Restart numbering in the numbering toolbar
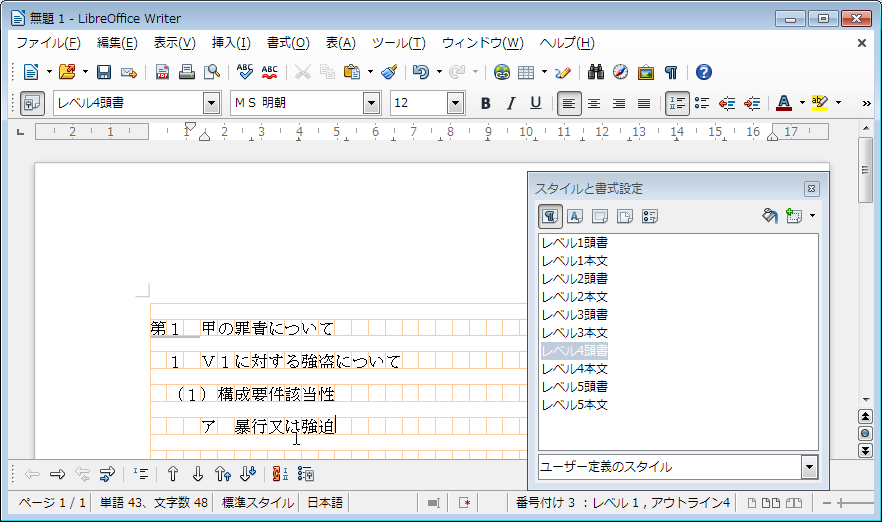The height and width of the screenshot is (522, 882). point(280,474)
